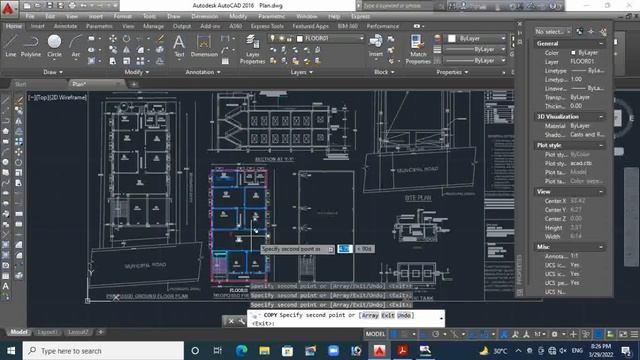The height and width of the screenshot is (360, 640).
Task: Open the status bar Customization hamburger icon
Action: (x=634, y=334)
